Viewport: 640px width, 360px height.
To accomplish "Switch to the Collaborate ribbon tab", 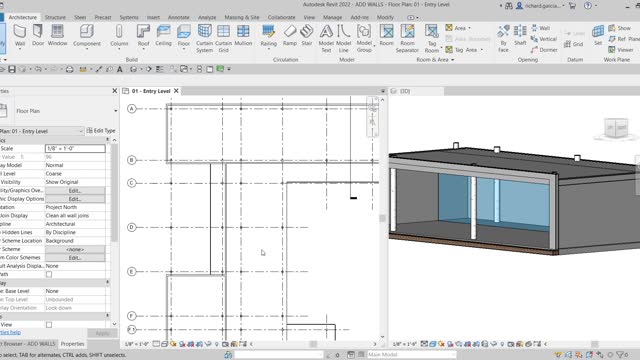I will pyautogui.click(x=281, y=17).
